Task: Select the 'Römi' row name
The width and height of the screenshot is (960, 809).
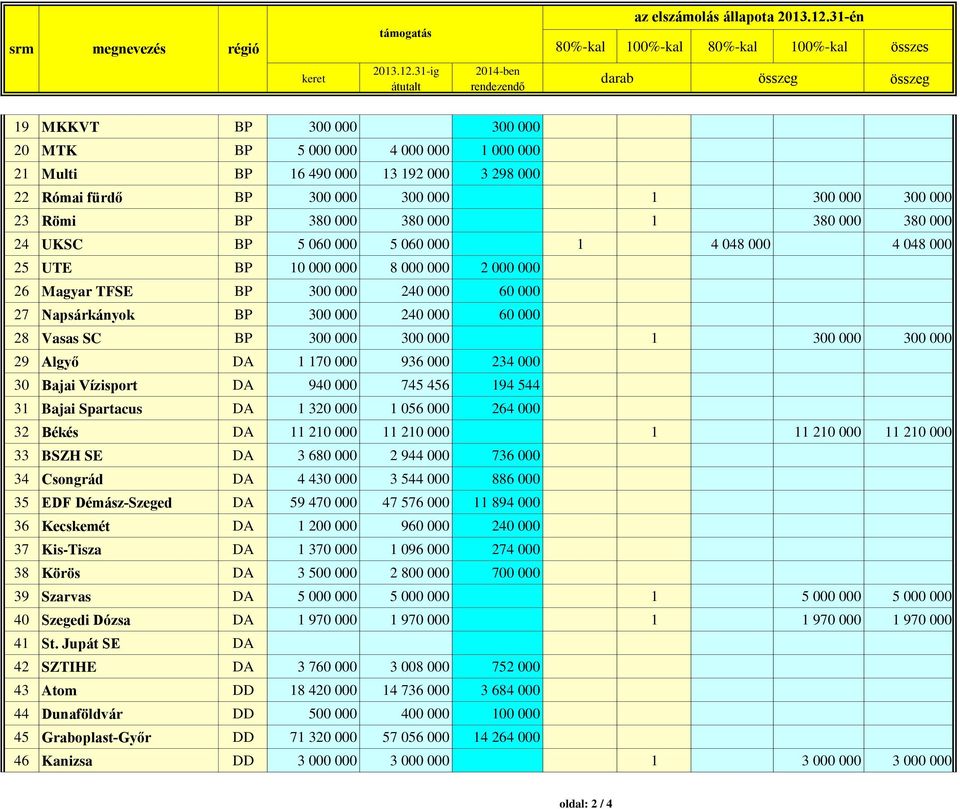Action: coord(129,220)
